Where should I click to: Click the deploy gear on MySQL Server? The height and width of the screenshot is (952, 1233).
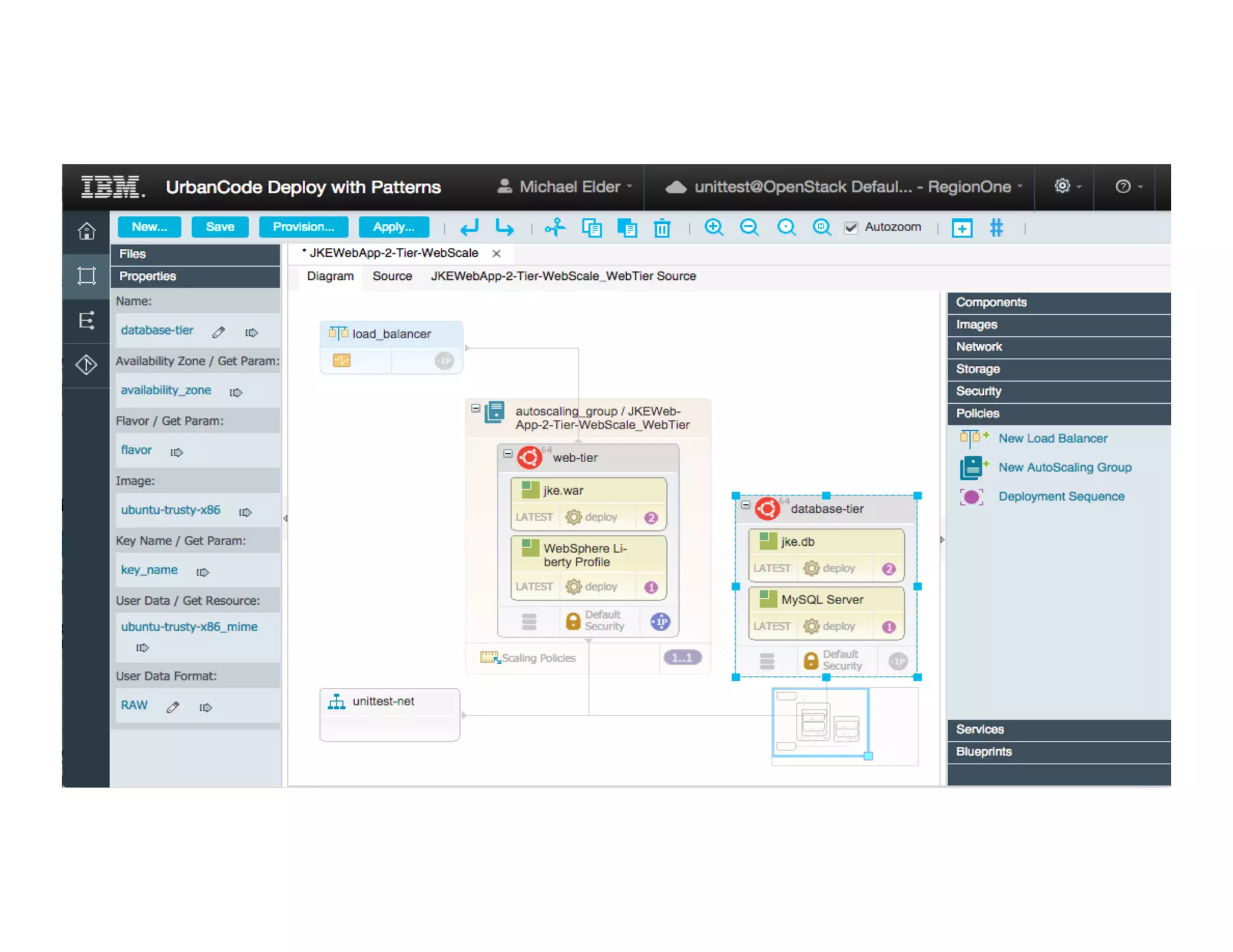tap(811, 626)
